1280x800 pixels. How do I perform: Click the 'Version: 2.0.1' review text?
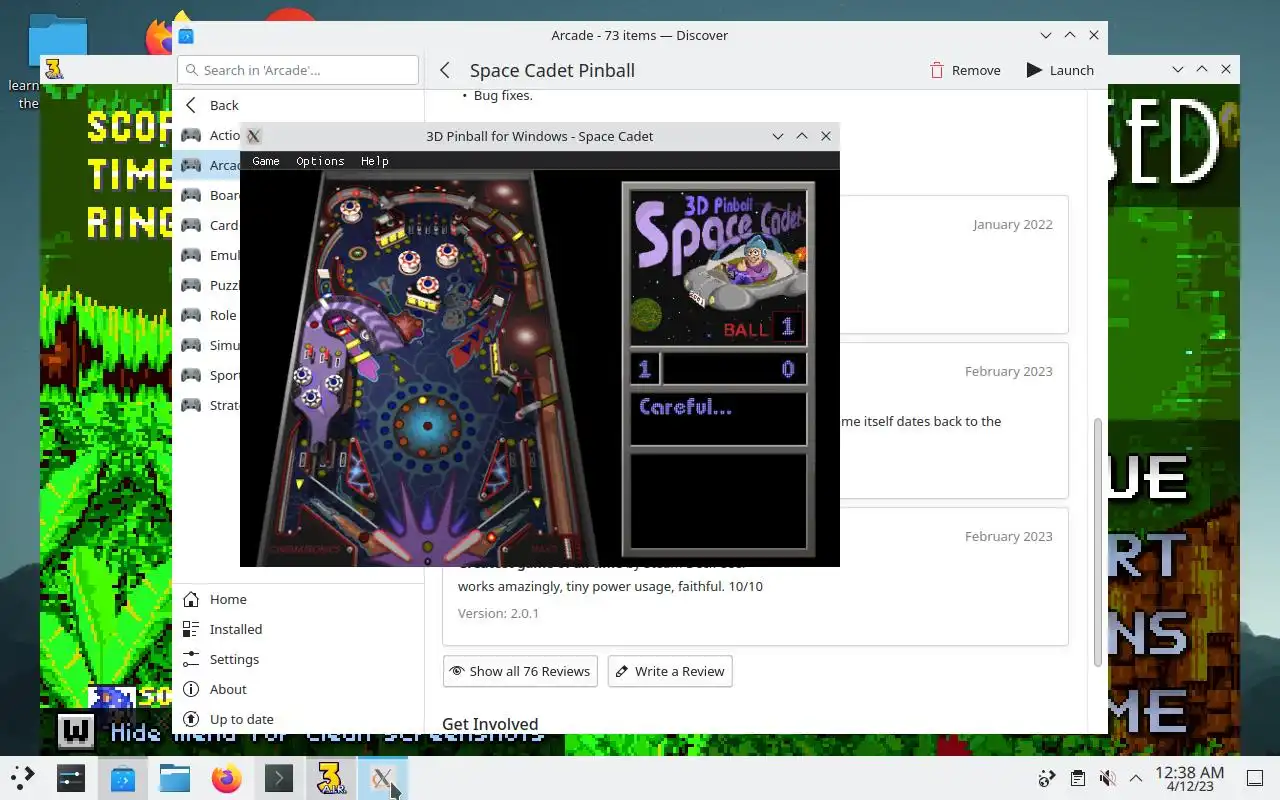(x=498, y=613)
